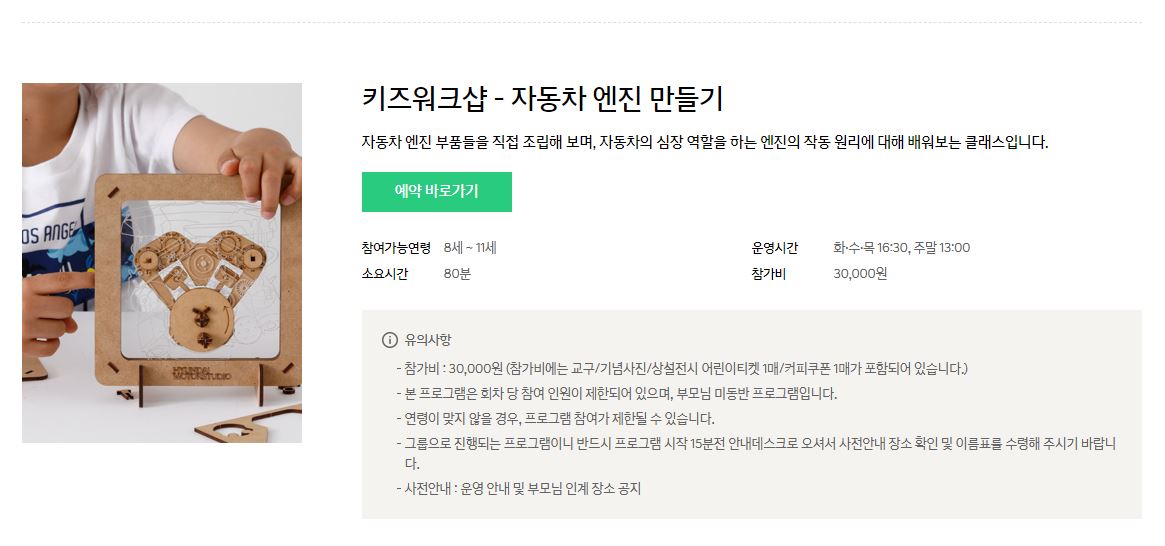Click the class description sentence under the title
The height and width of the screenshot is (546, 1165).
click(x=704, y=143)
